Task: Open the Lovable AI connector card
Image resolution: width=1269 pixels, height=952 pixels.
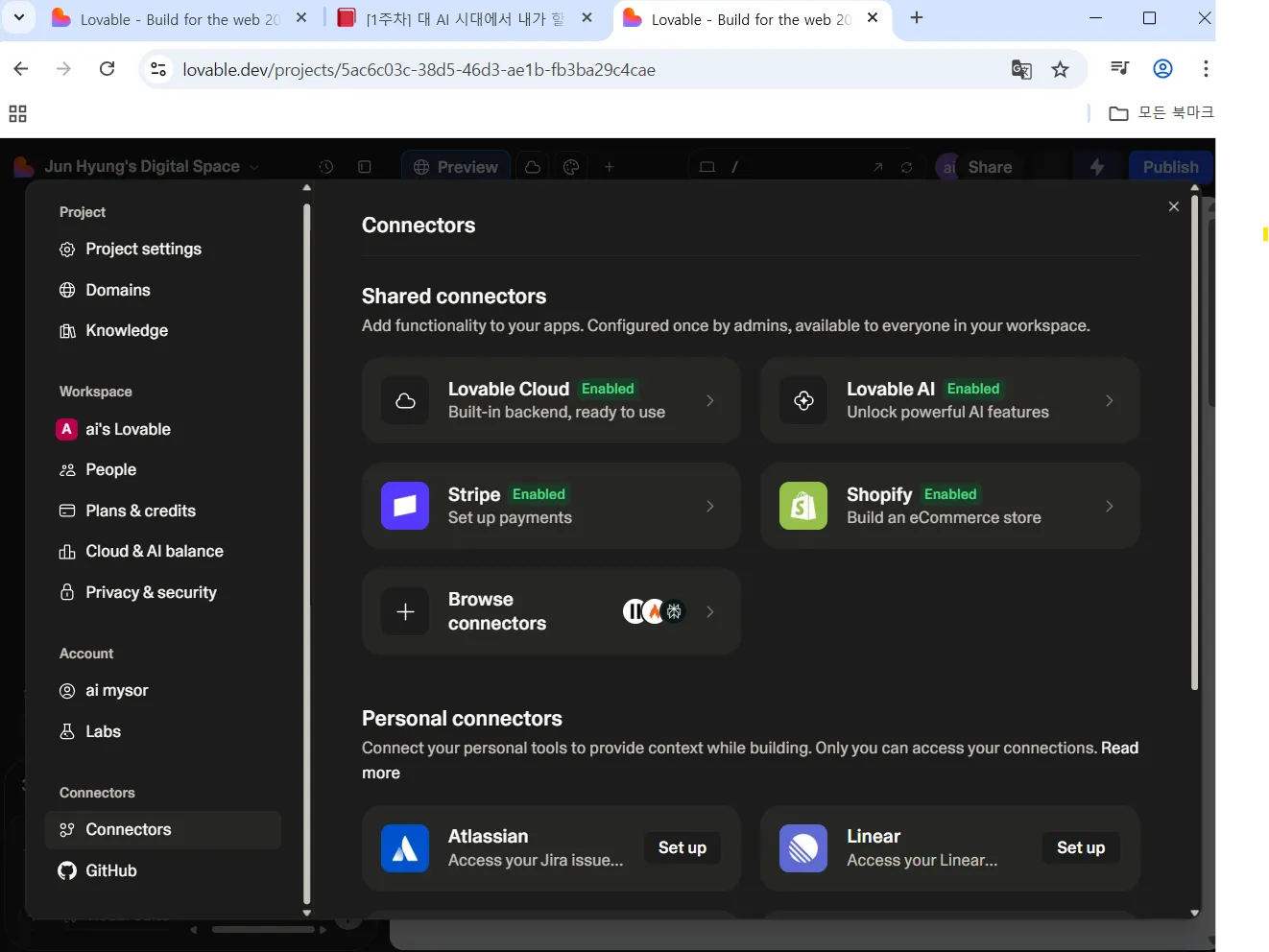Action: coord(950,400)
